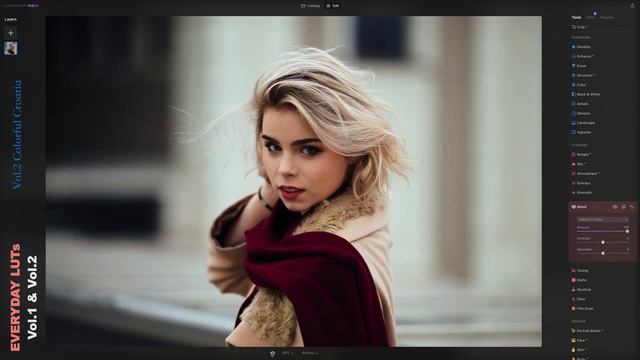
Task: Open the share icon at top right
Action: tap(632, 6)
